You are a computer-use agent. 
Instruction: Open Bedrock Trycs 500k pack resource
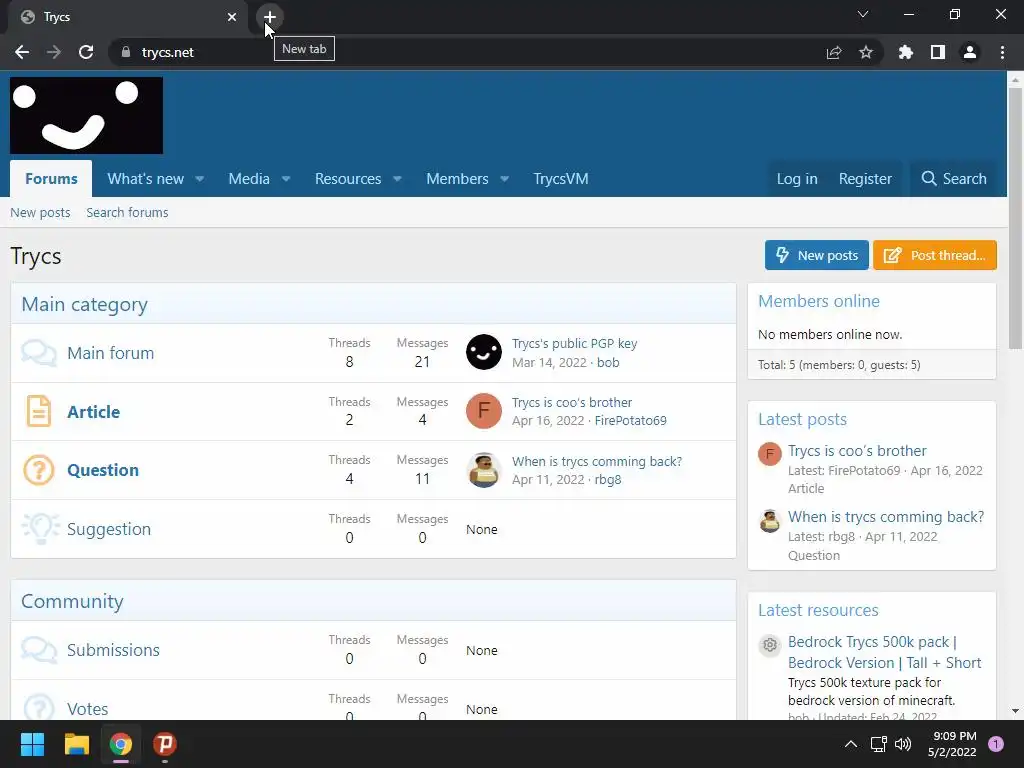(884, 652)
